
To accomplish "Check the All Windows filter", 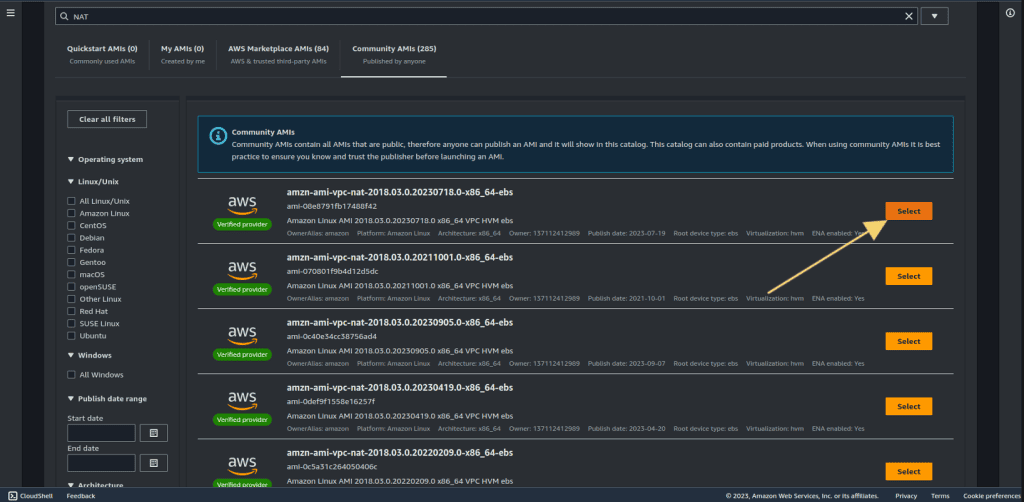I will tap(71, 375).
